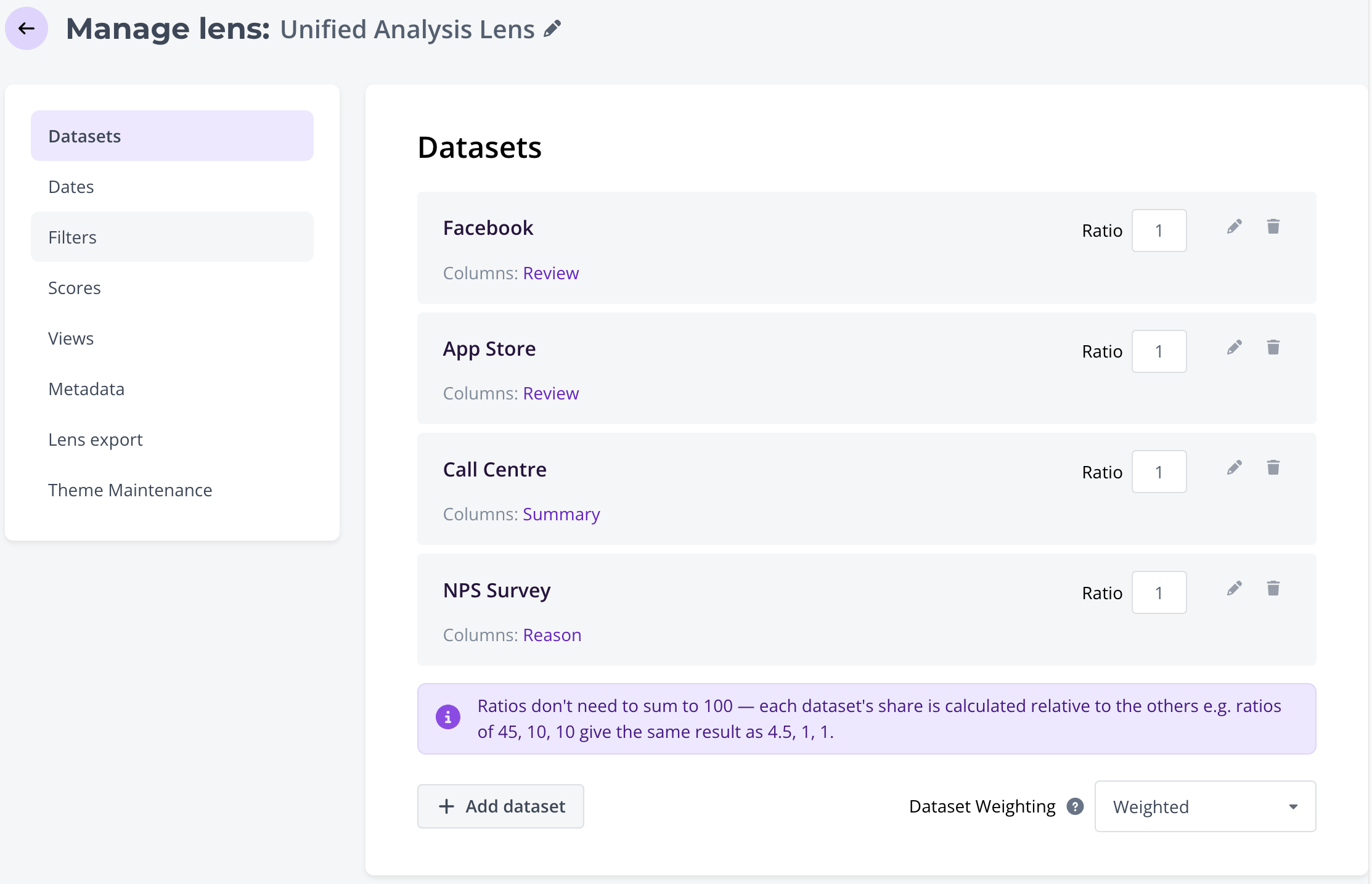Screen dimensions: 1372x884
Task: Click NPS Survey's Reason column link
Action: [552, 635]
